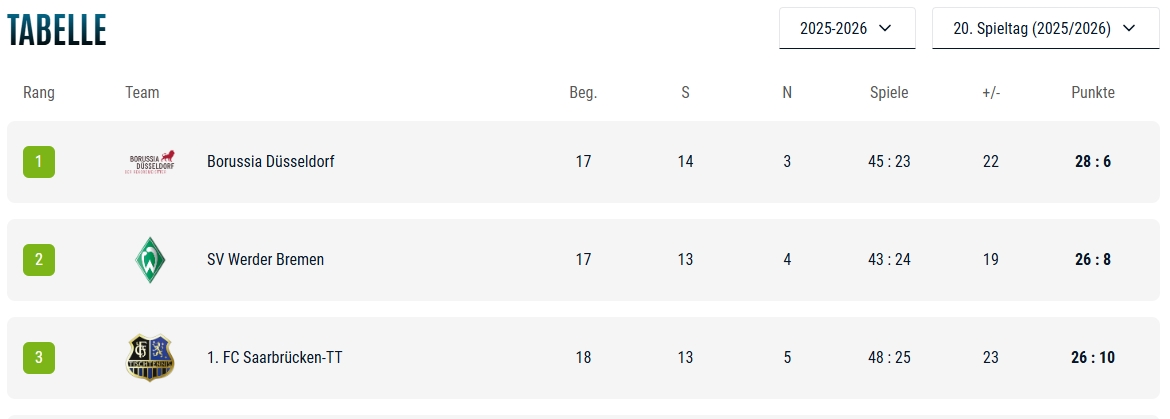Click the green rank 2 badge
Screen dimensions: 1170x419
[x=39, y=260]
